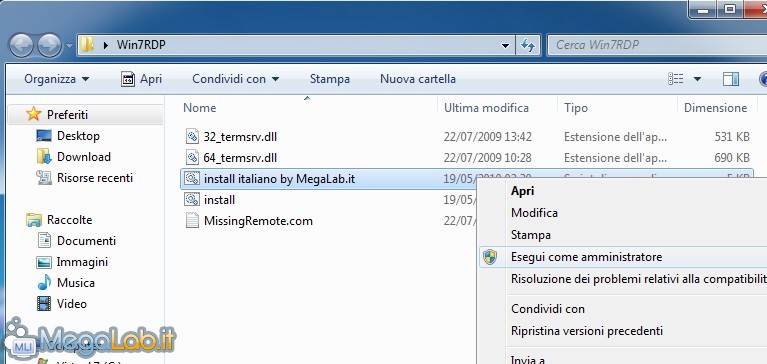Sort by the Tipo column header
This screenshot has width=767, height=364.
(x=576, y=108)
